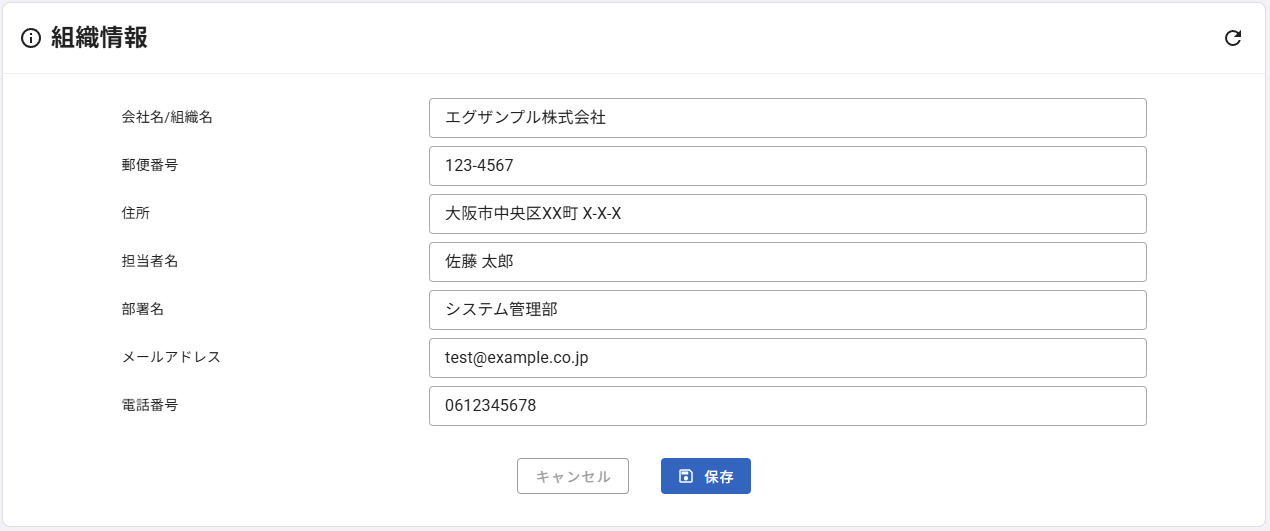Select the 住所 address input field
The image size is (1270, 531).
coord(787,214)
